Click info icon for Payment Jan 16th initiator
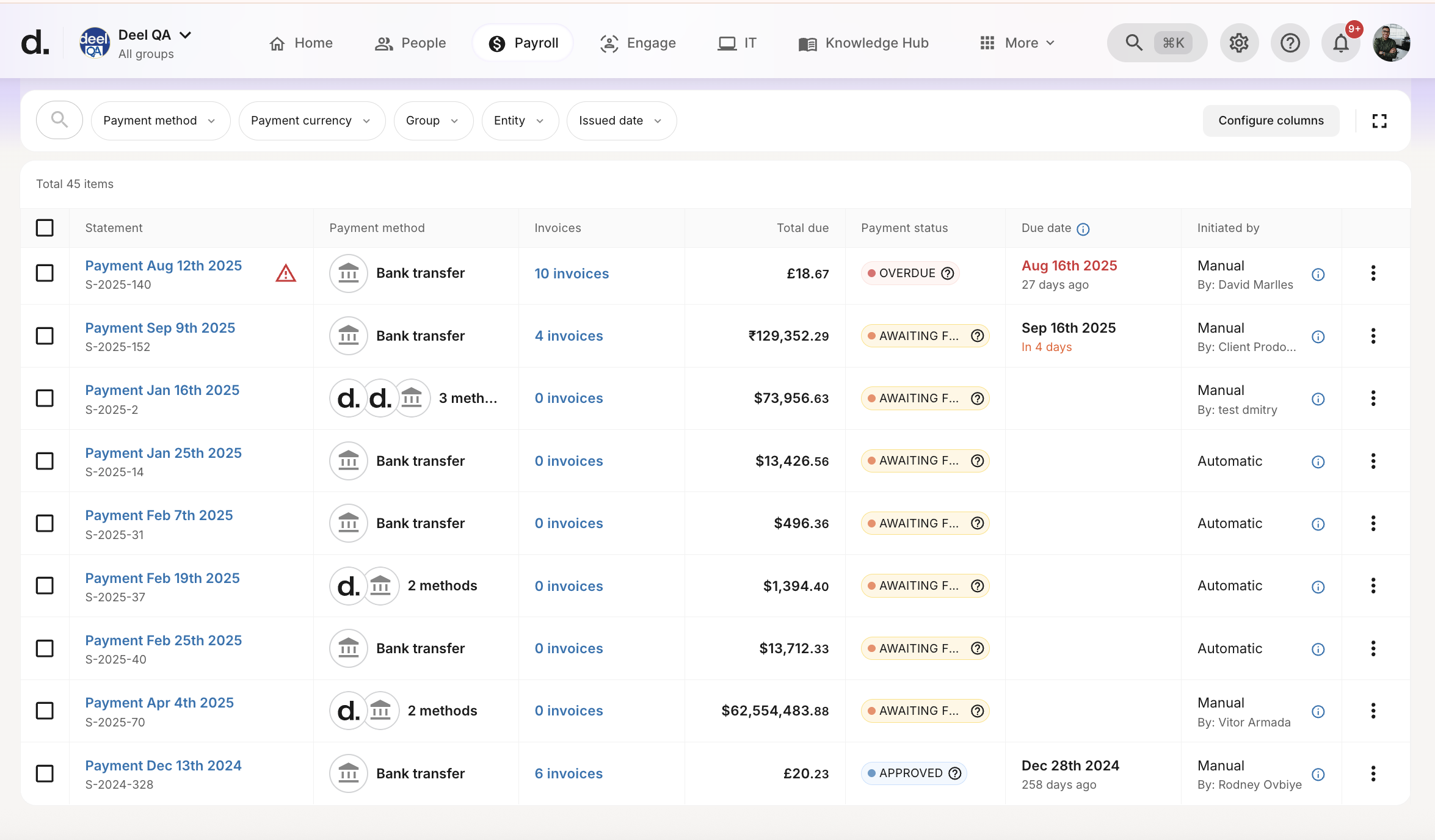The height and width of the screenshot is (840, 1435). [1318, 399]
